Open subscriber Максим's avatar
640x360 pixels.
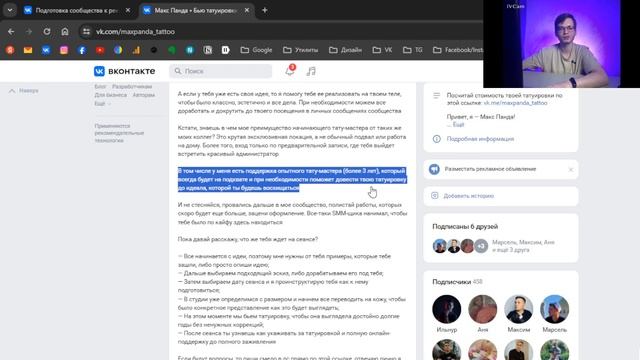point(518,309)
